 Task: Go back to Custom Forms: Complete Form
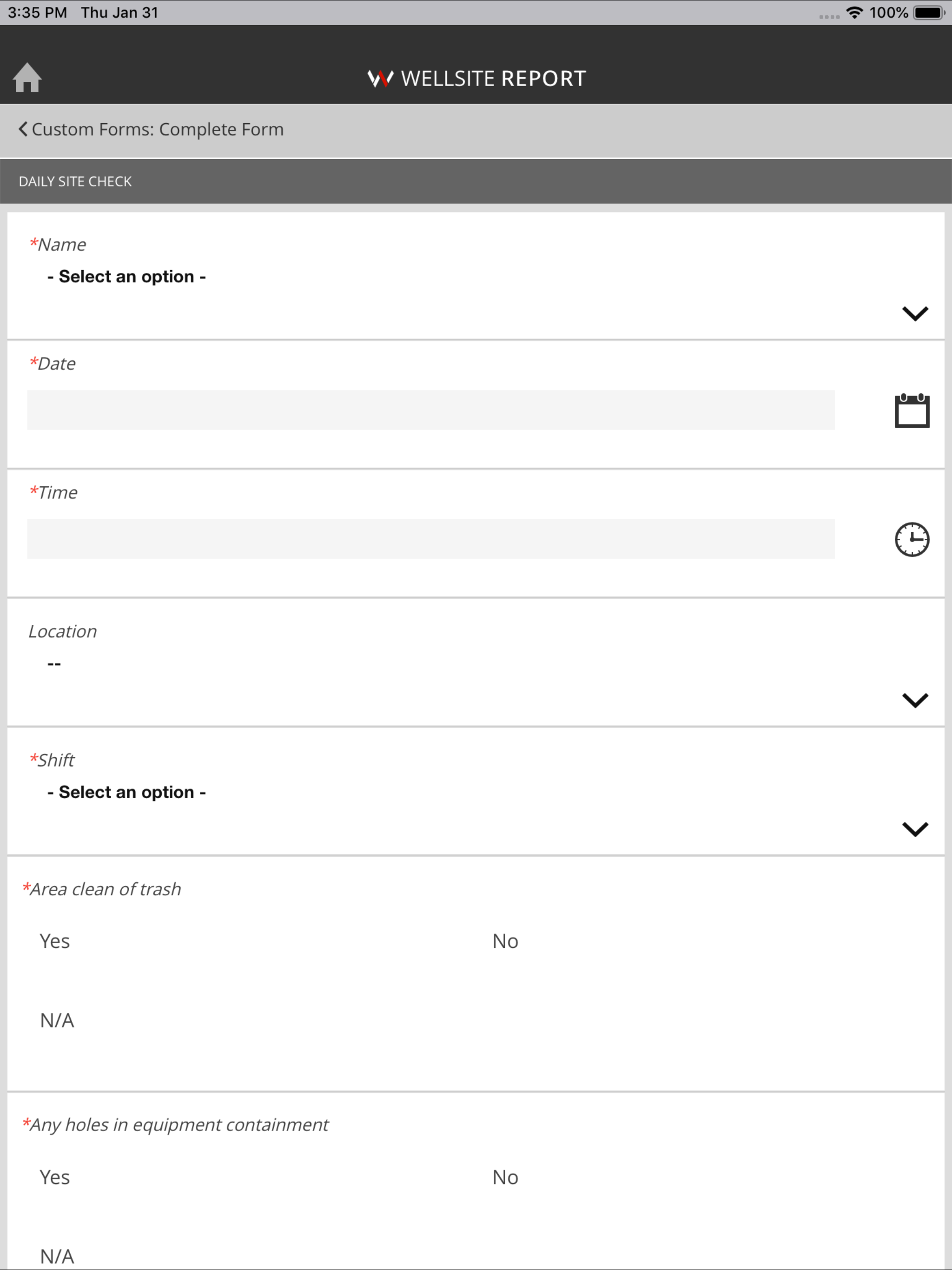[157, 129]
